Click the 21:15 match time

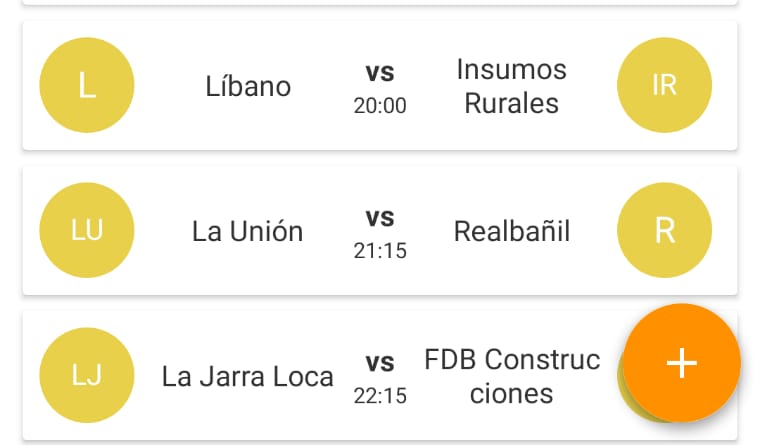coord(380,251)
